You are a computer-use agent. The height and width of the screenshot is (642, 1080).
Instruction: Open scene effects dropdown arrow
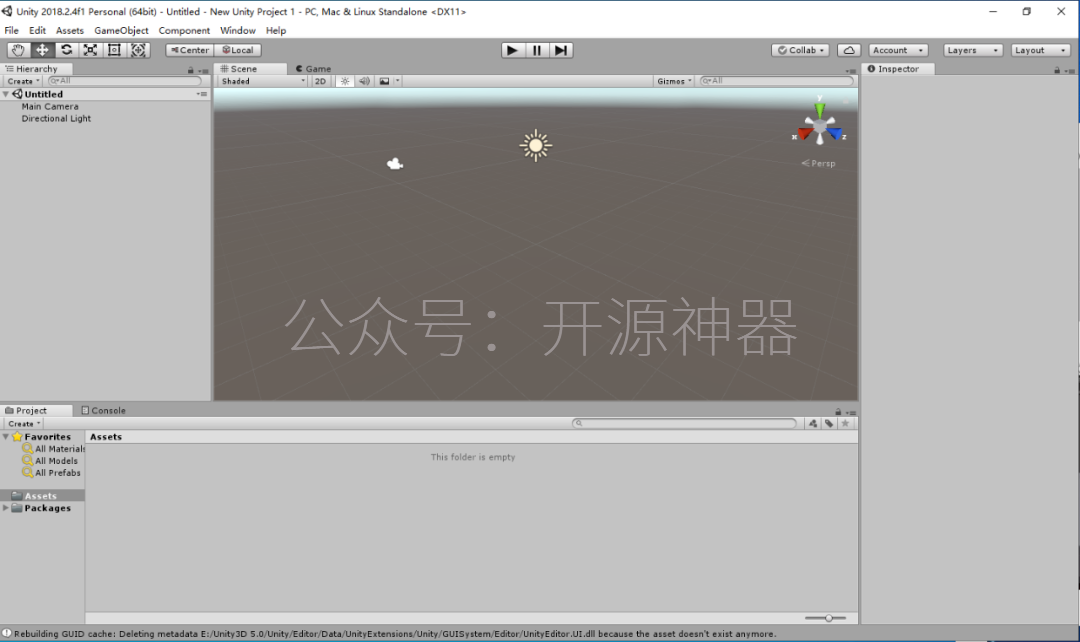coord(397,81)
